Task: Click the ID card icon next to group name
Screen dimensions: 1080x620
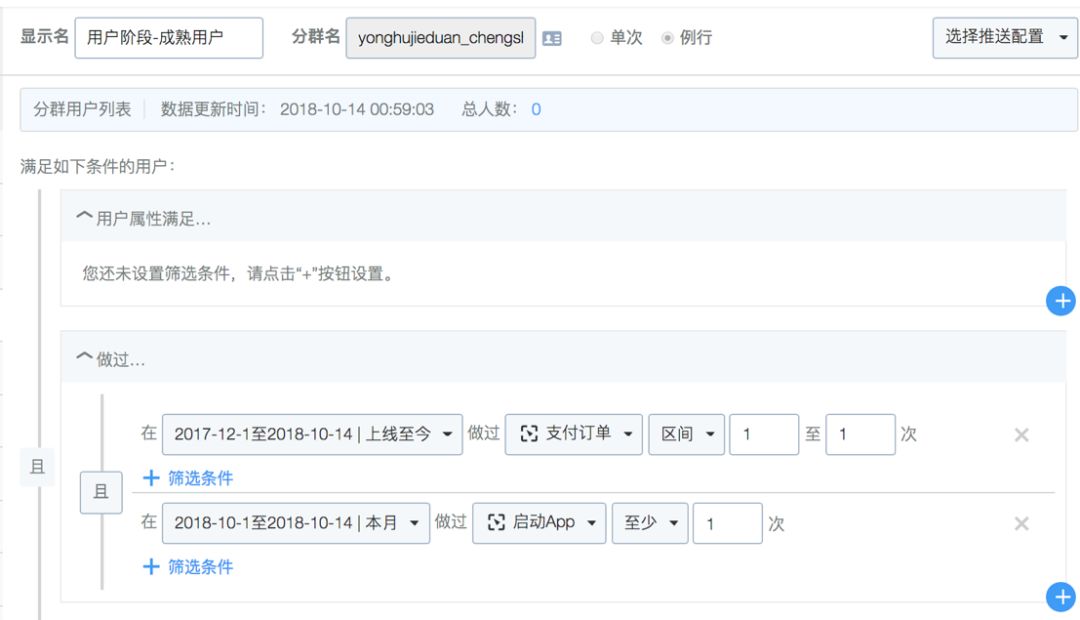Action: click(x=552, y=39)
